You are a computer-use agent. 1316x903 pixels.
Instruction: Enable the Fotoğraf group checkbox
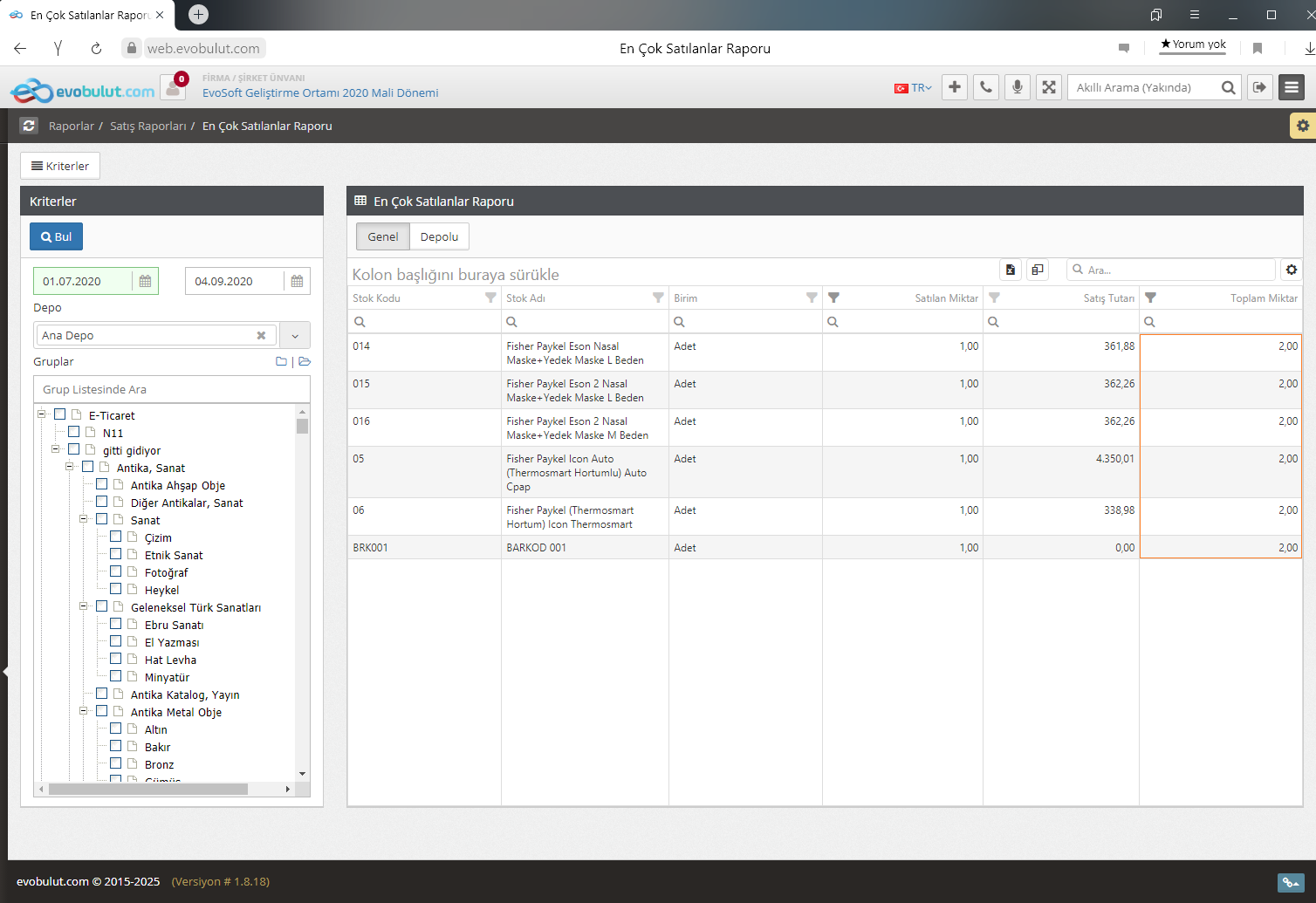click(x=116, y=571)
